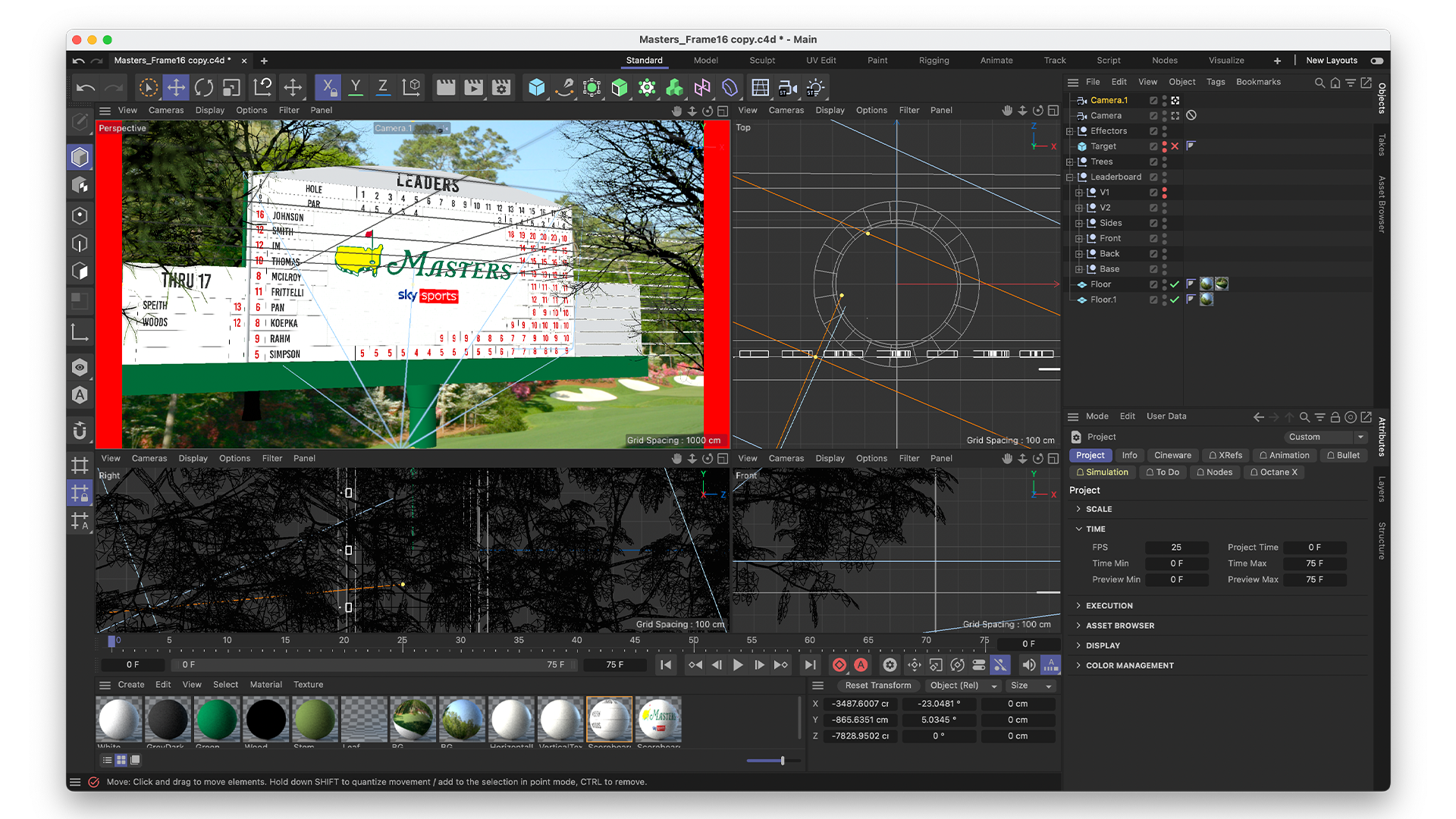Viewport: 1456px width, 819px height.
Task: Adjust the material preview size slider
Action: [x=782, y=761]
